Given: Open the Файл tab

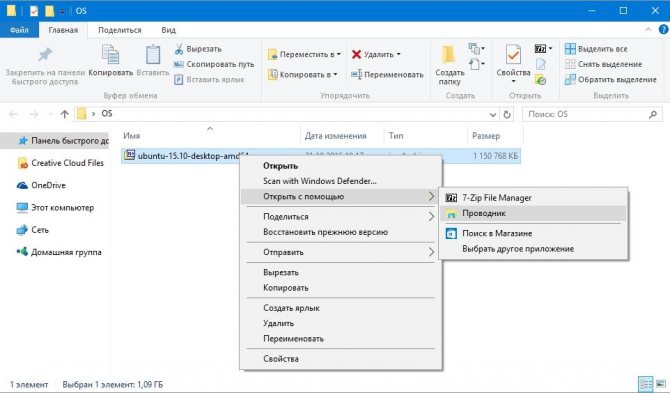Looking at the screenshot, I should click(x=19, y=30).
